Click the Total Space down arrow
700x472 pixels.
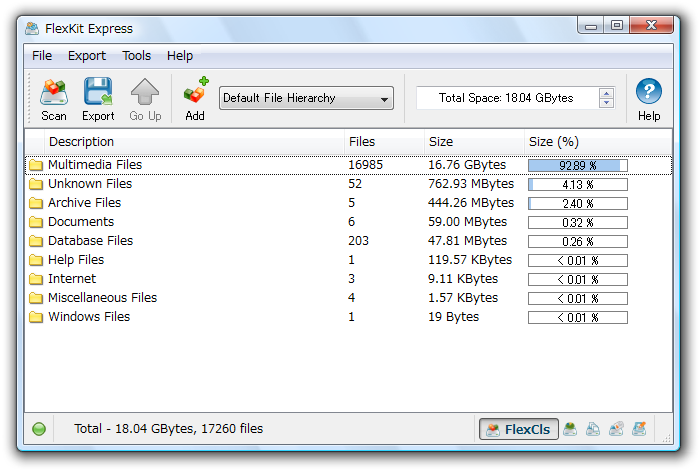coord(606,103)
